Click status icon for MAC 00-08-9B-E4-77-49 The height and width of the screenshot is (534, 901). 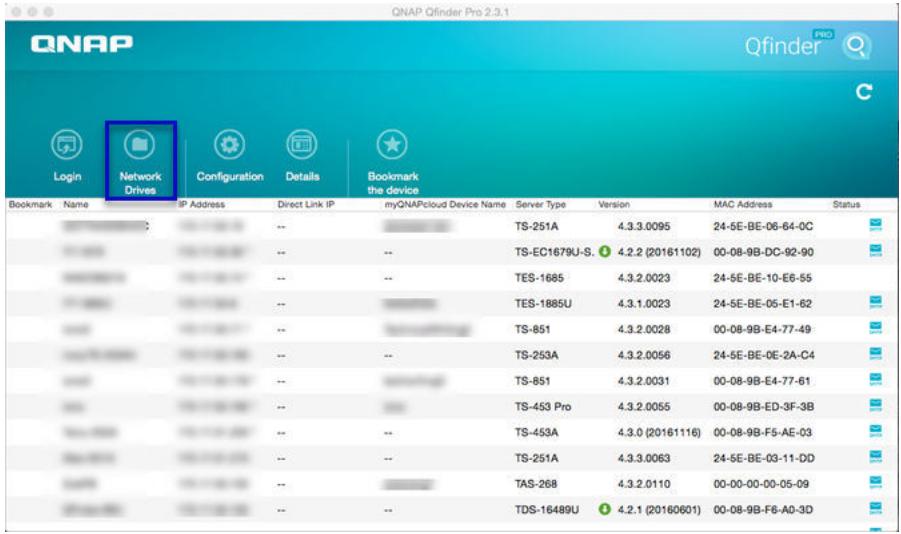[x=875, y=328]
